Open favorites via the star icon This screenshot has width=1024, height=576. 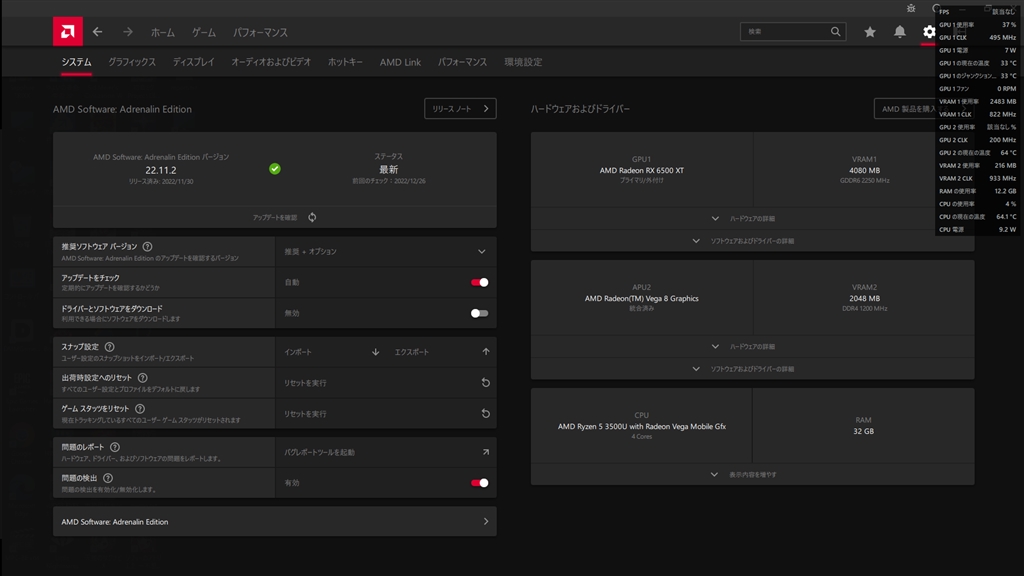(870, 32)
